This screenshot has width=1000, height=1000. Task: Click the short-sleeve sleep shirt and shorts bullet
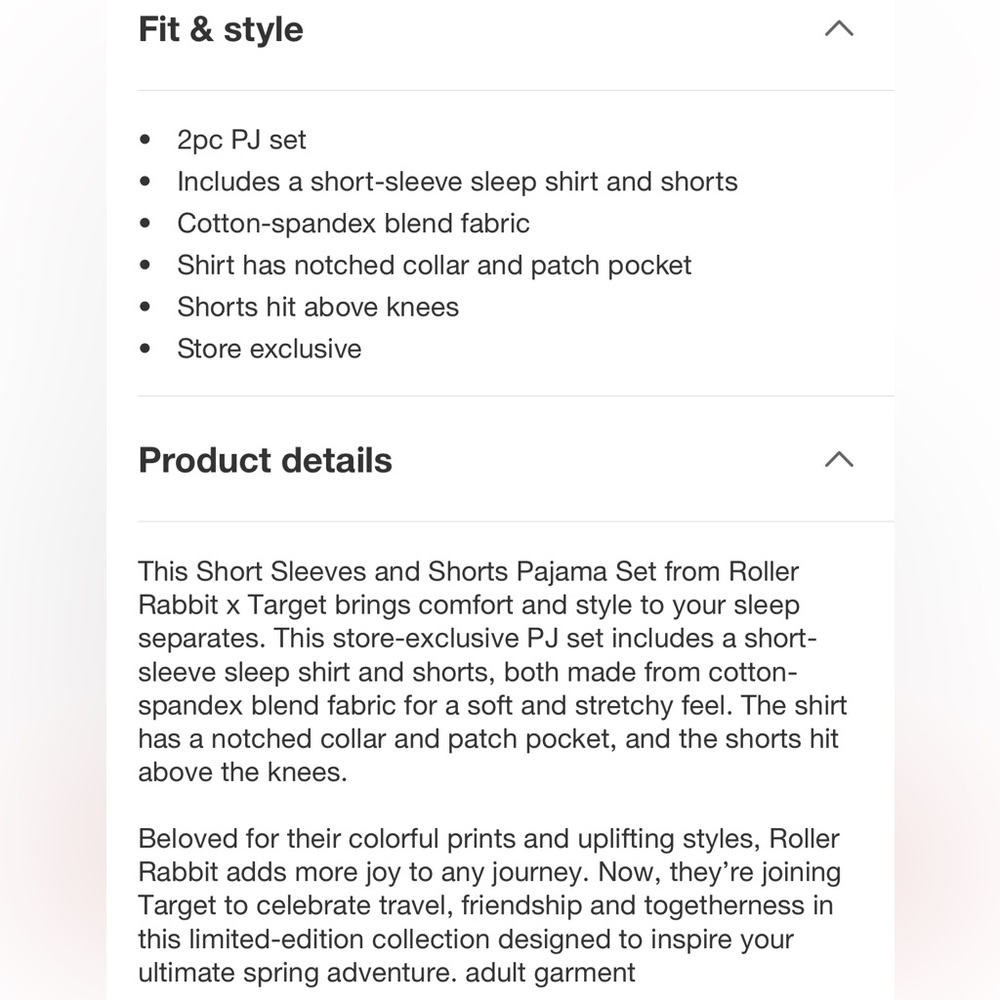click(x=457, y=182)
